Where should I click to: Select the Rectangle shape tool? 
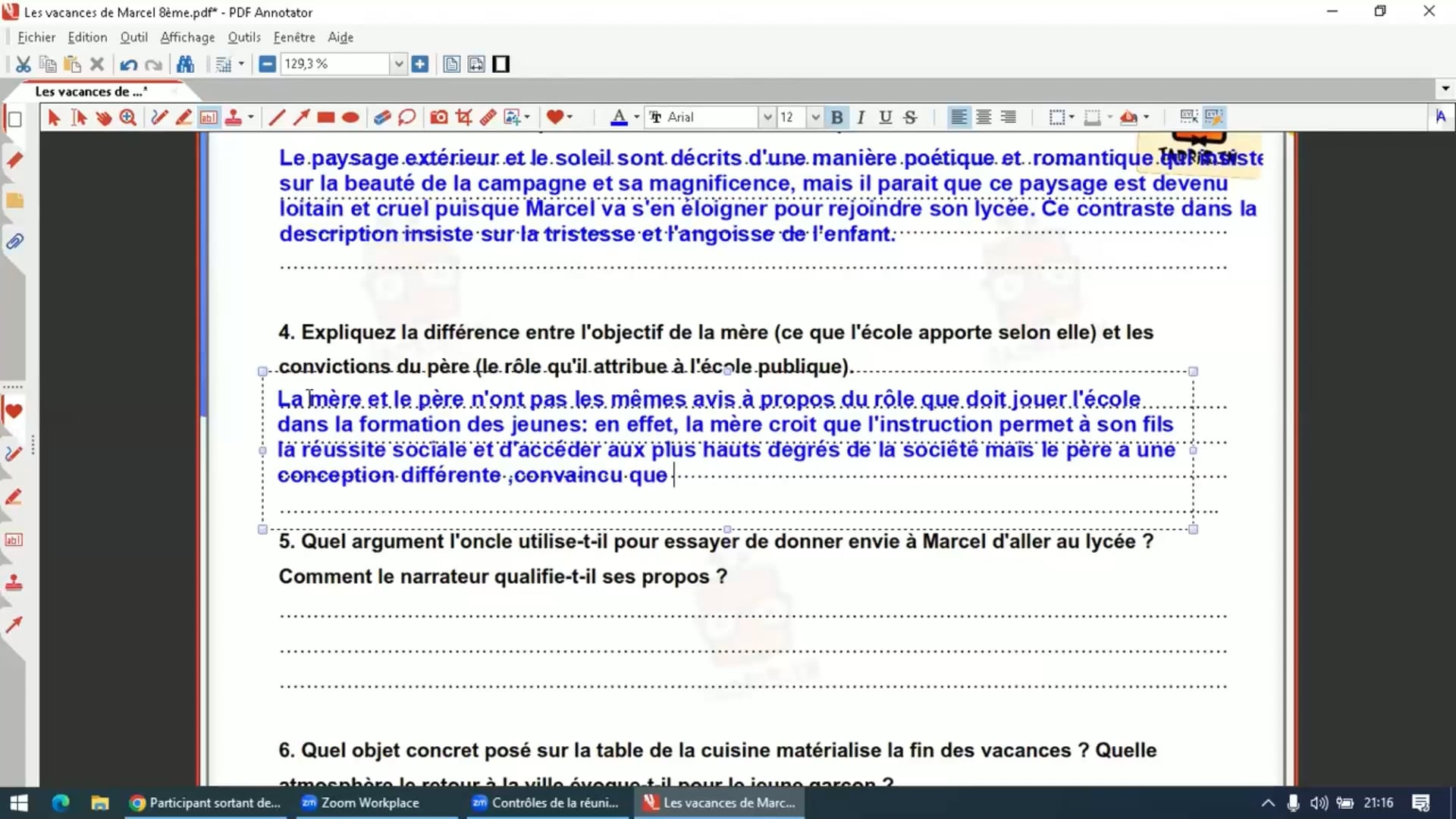326,118
